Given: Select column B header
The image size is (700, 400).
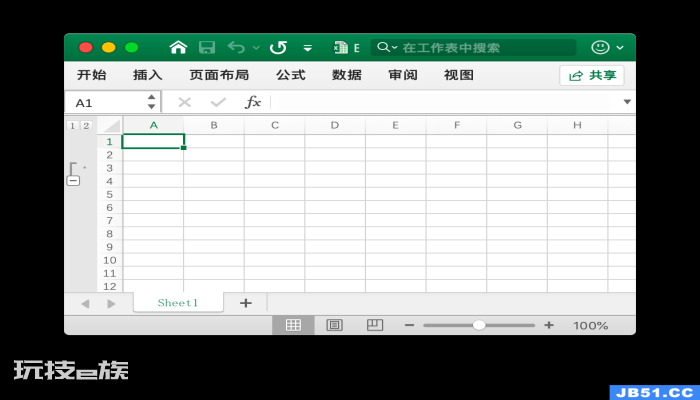Looking at the screenshot, I should [214, 125].
